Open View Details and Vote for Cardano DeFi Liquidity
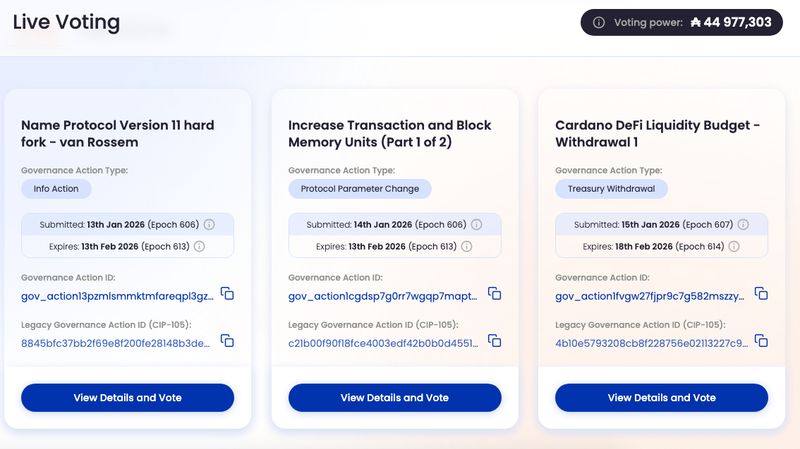Viewport: 800px width, 449px height. [662, 397]
